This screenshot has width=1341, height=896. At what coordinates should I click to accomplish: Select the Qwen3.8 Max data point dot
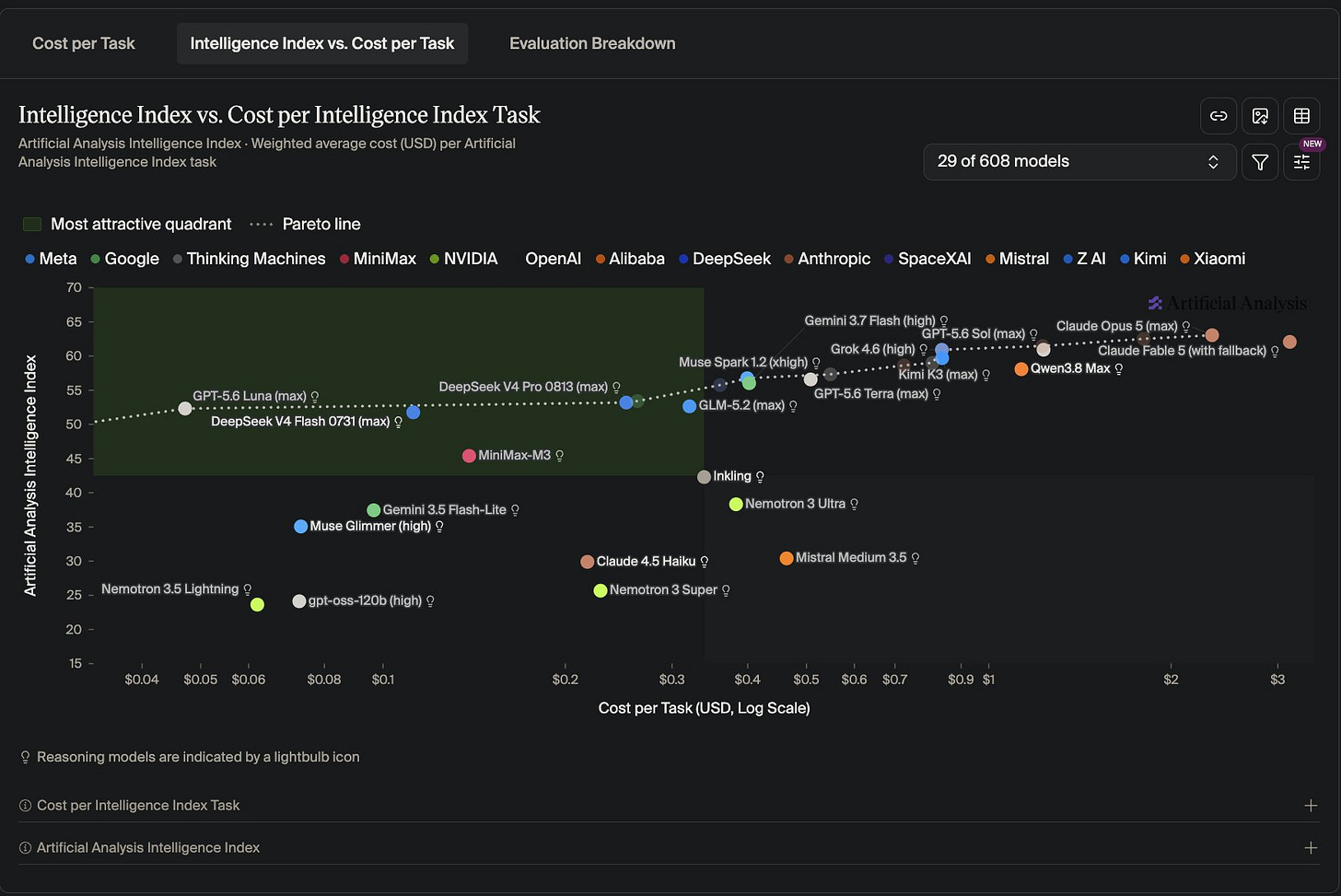point(1020,369)
